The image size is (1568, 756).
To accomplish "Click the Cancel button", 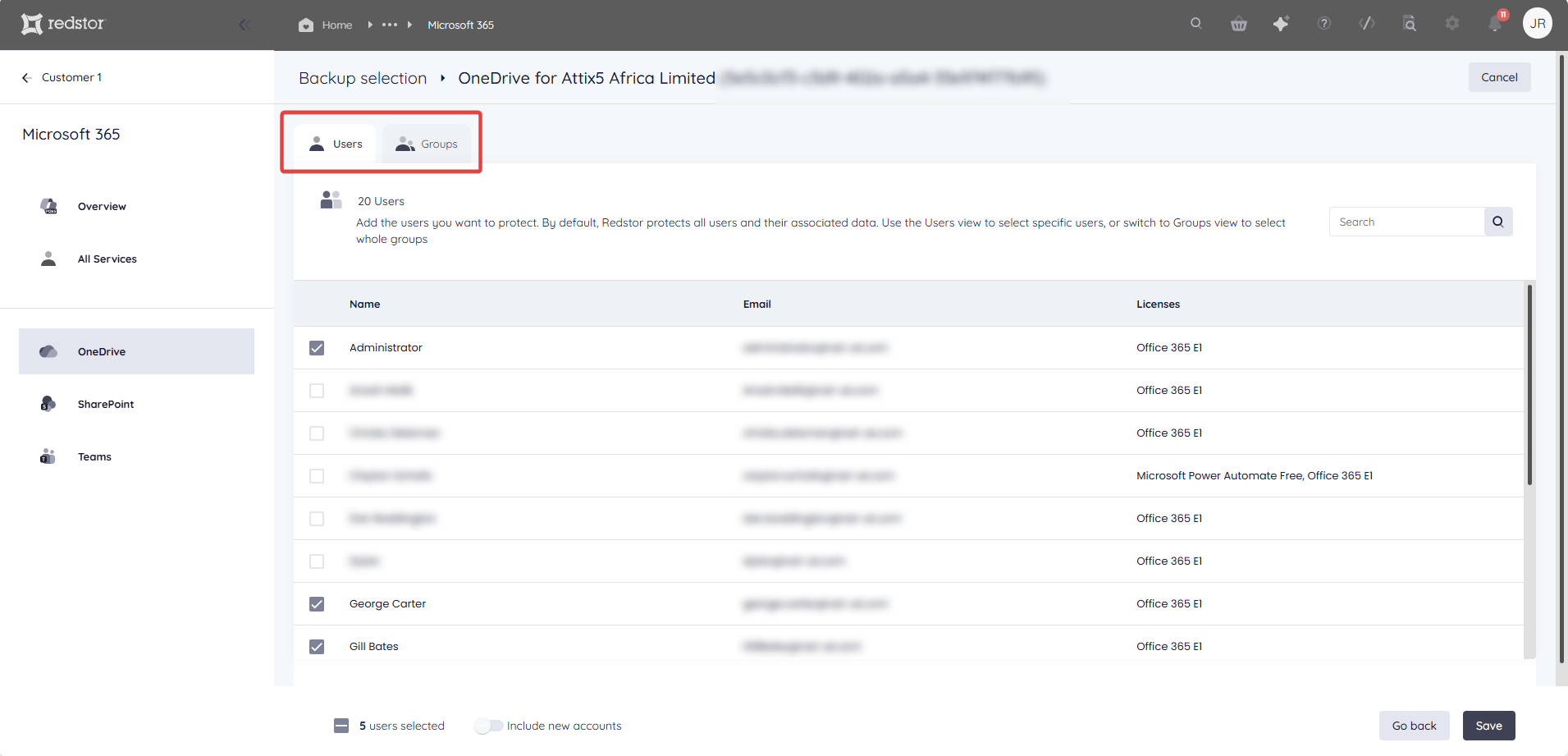I will pyautogui.click(x=1499, y=77).
